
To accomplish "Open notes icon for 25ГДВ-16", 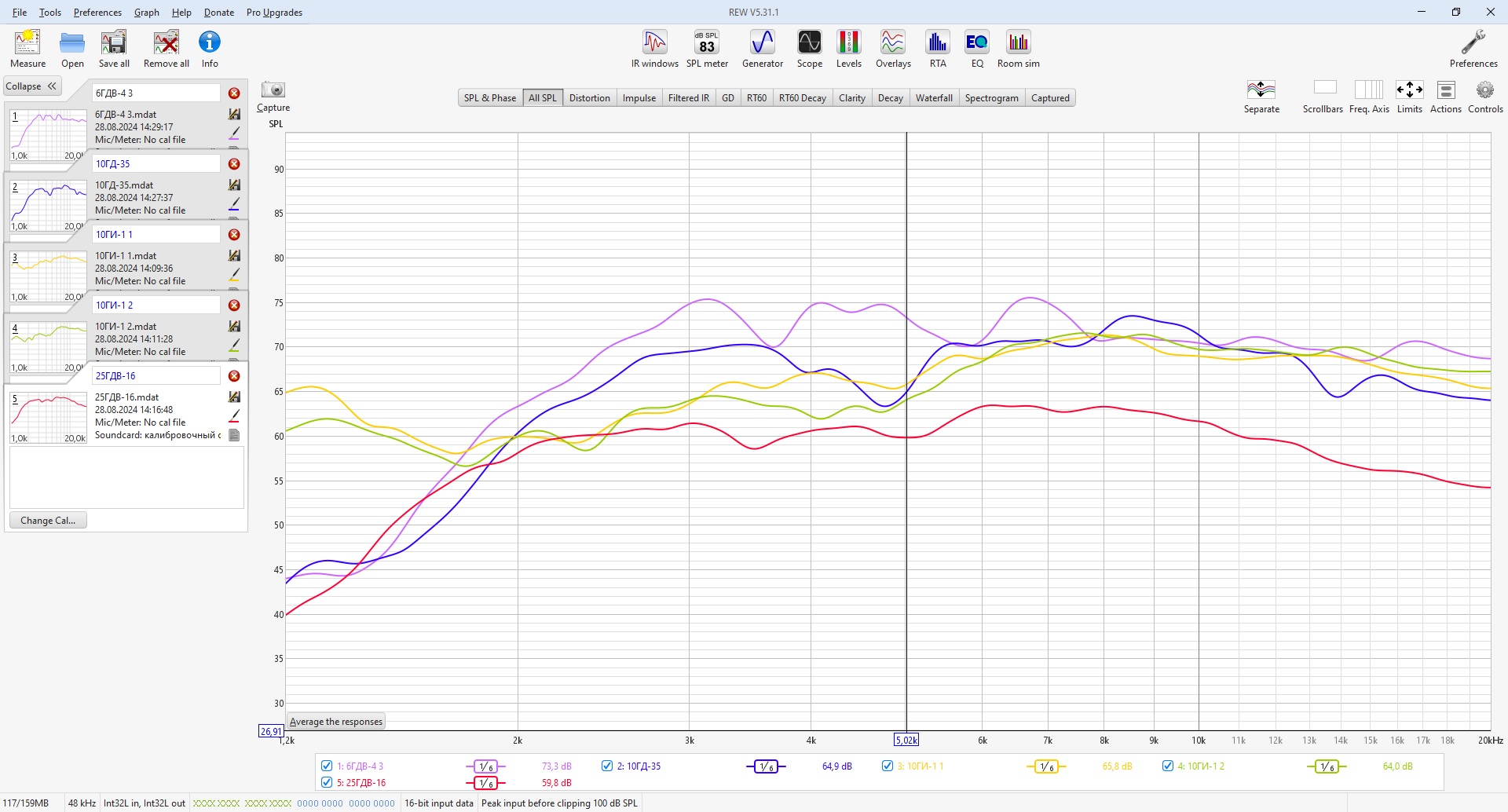I will [x=234, y=435].
